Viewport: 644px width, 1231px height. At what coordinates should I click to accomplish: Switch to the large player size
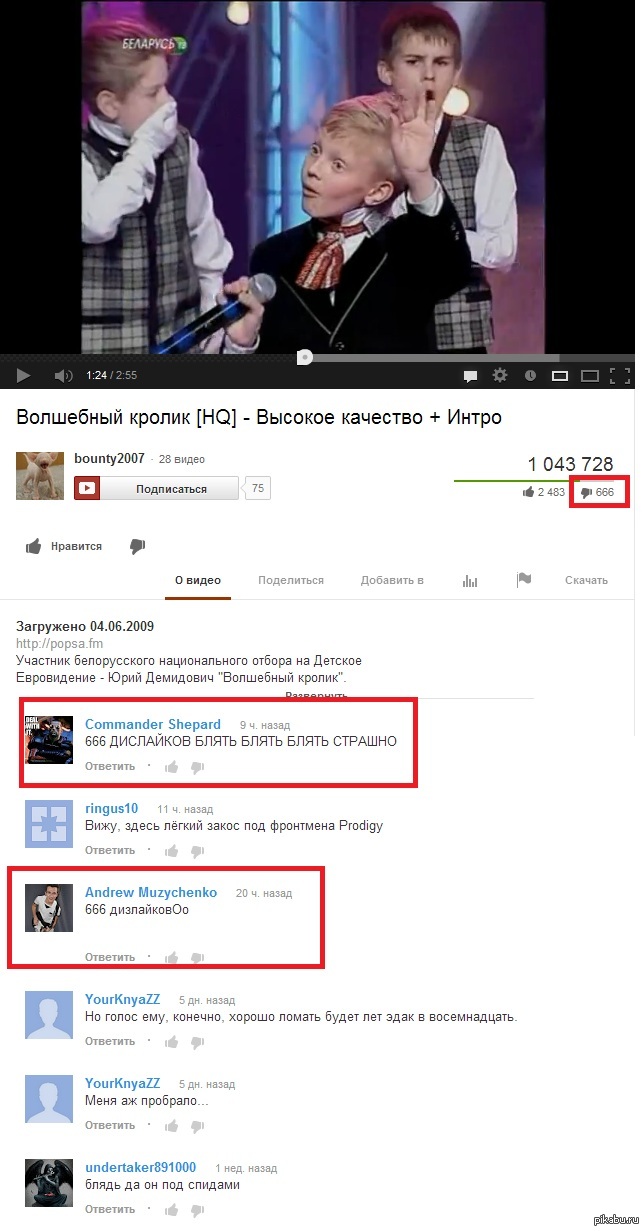coord(591,376)
